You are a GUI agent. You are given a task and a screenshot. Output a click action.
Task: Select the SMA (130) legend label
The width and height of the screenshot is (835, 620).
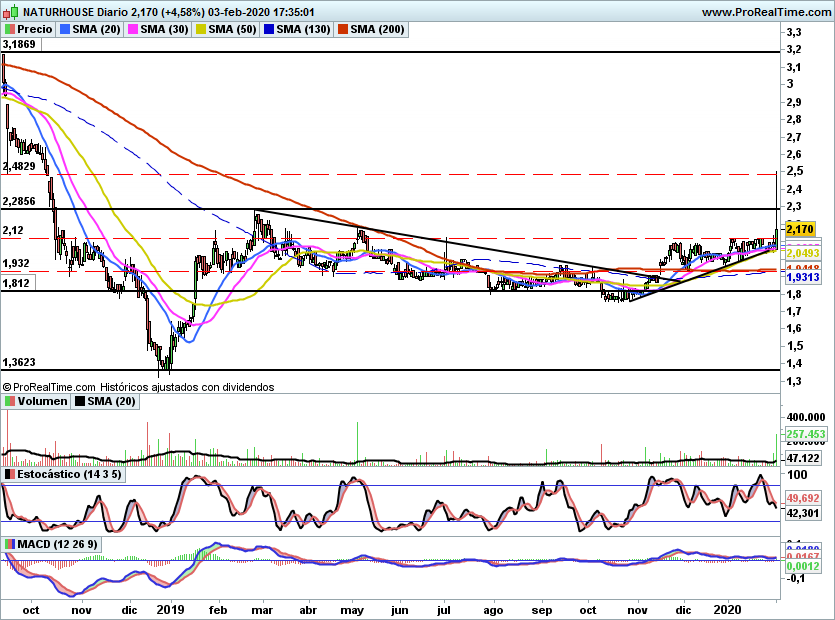coord(303,29)
